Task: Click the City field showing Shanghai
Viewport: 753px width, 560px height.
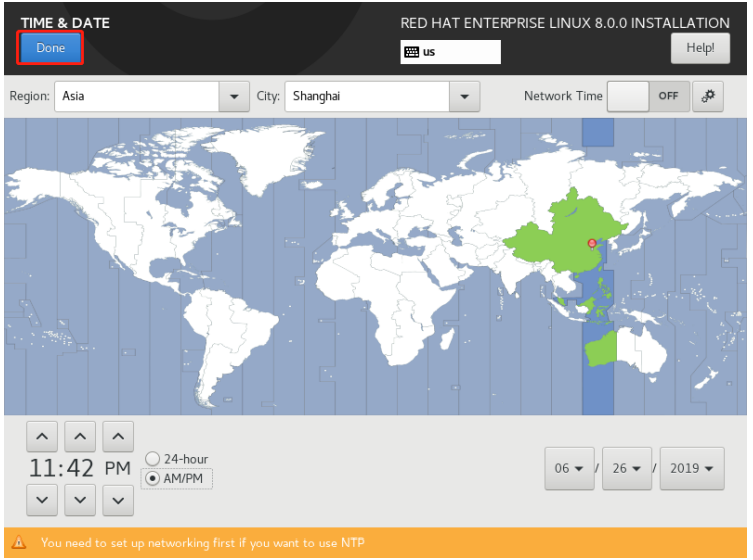Action: pyautogui.click(x=367, y=97)
